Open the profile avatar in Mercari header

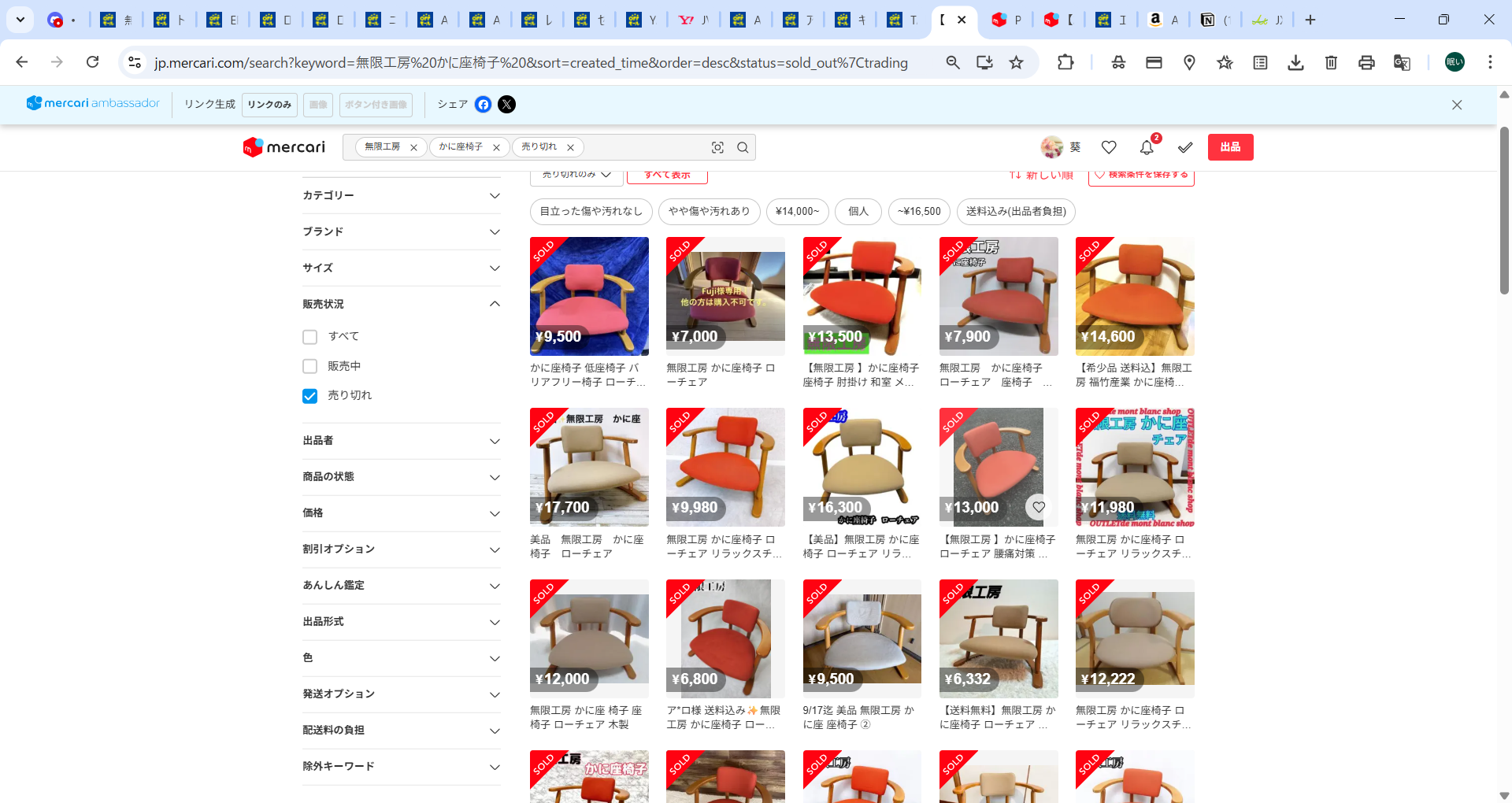point(1052,147)
